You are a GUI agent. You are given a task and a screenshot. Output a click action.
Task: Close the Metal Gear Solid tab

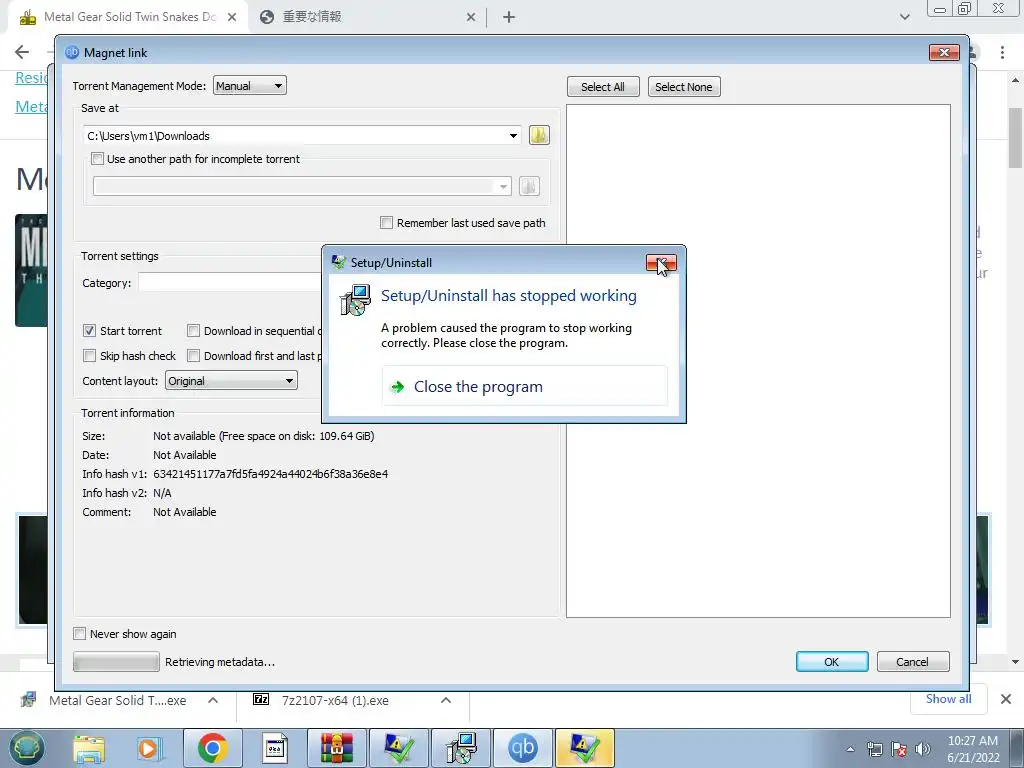[232, 17]
